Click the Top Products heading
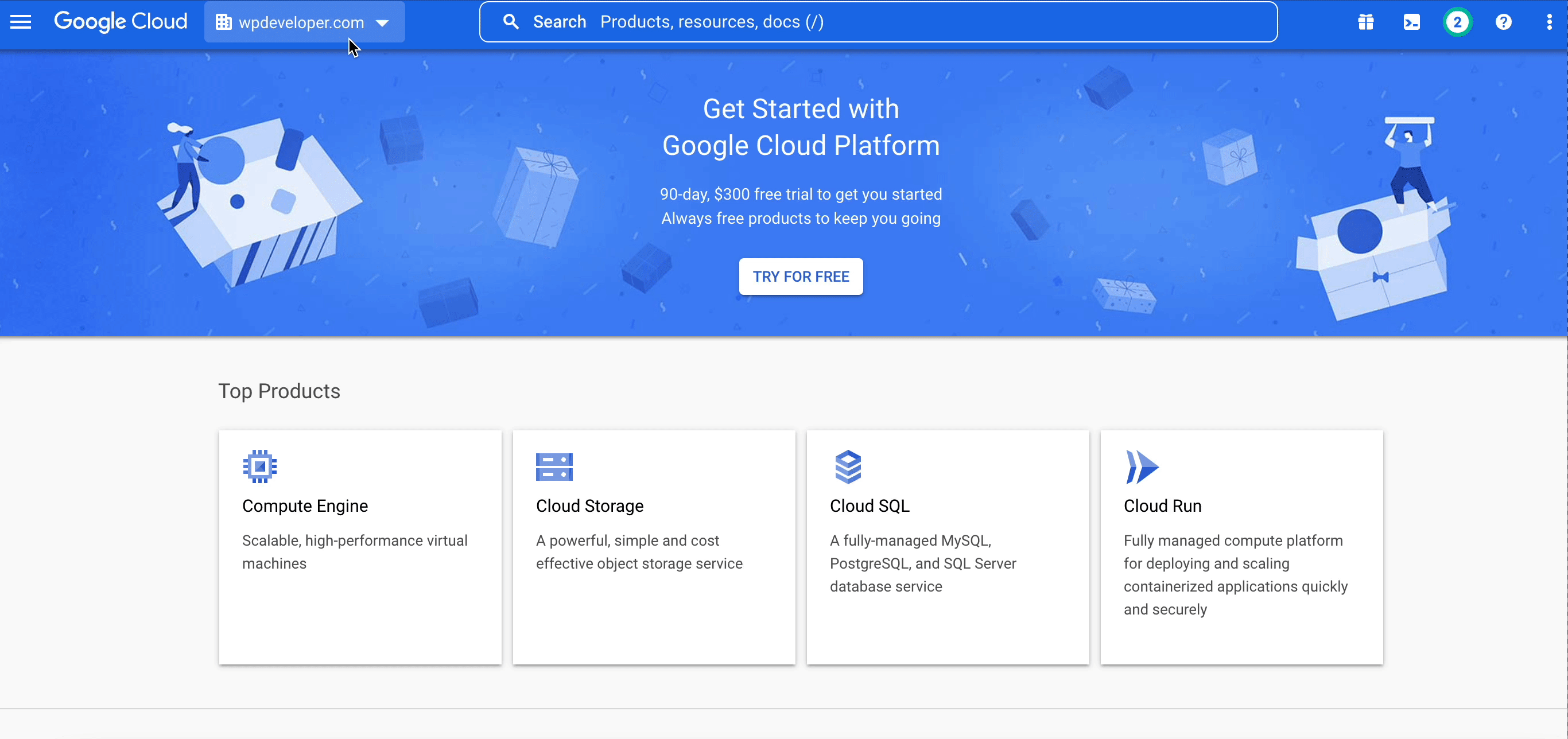The height and width of the screenshot is (739, 1568). click(x=279, y=391)
